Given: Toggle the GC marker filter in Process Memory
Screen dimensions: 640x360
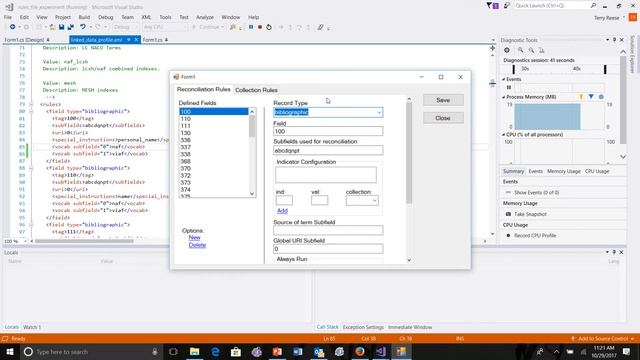Looking at the screenshot, I should [581, 97].
